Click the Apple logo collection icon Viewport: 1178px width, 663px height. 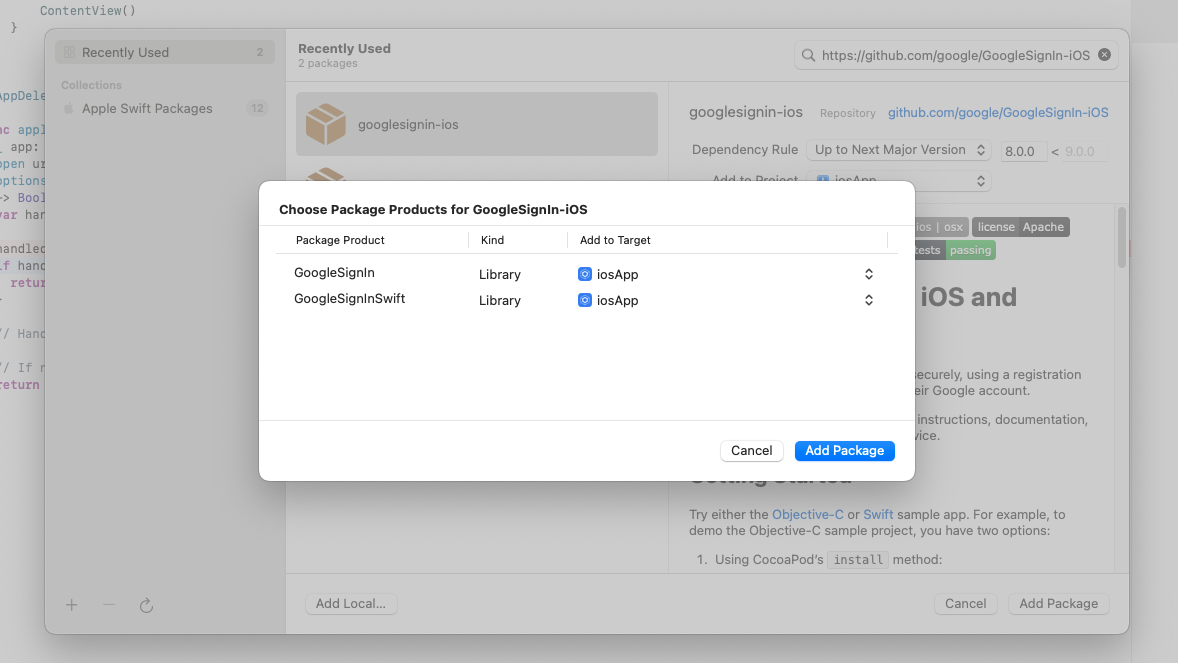[x=68, y=108]
